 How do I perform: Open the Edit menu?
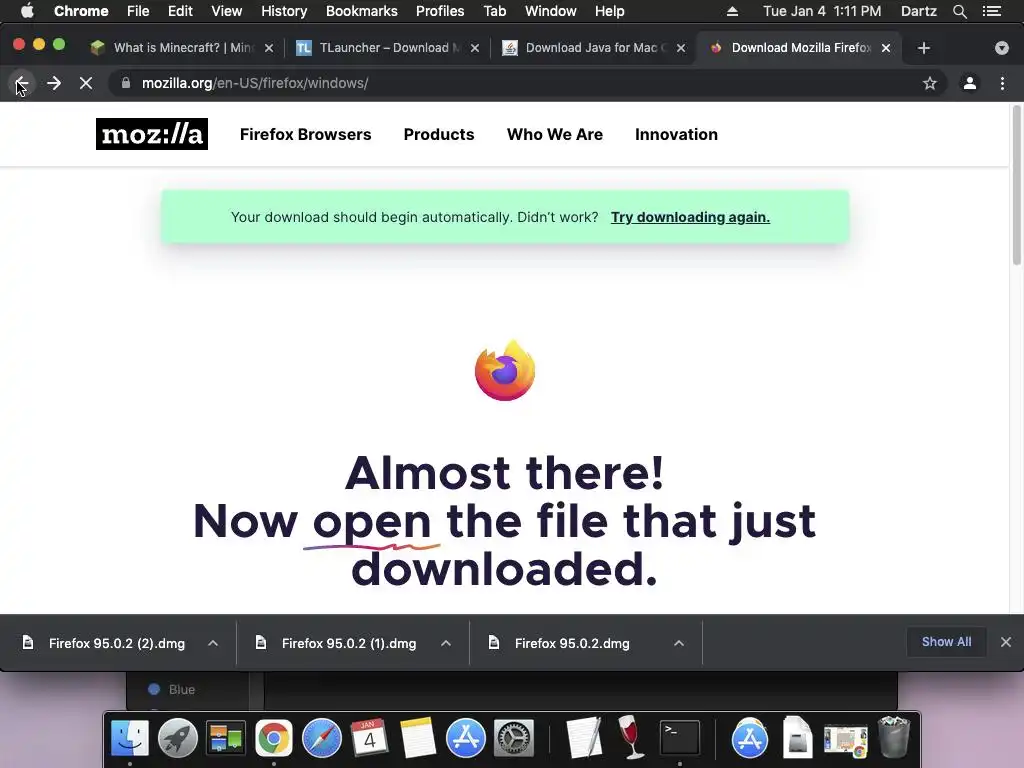(180, 11)
